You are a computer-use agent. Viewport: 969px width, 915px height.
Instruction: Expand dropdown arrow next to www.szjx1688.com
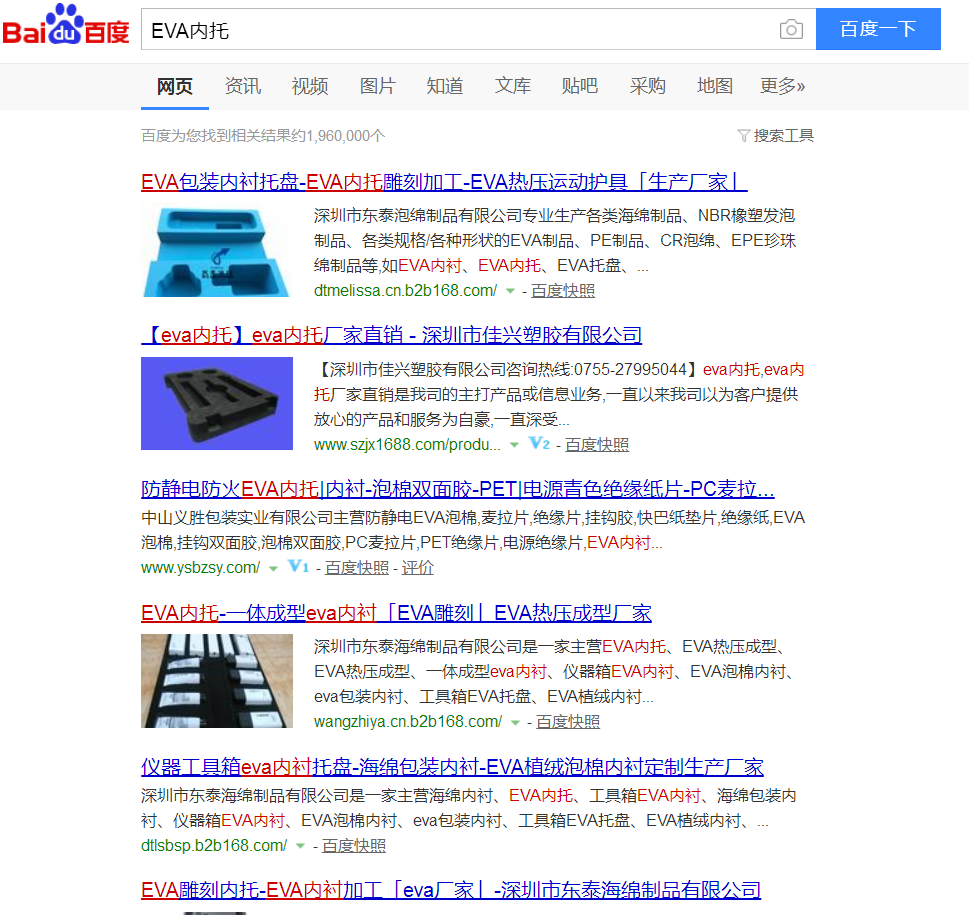514,445
